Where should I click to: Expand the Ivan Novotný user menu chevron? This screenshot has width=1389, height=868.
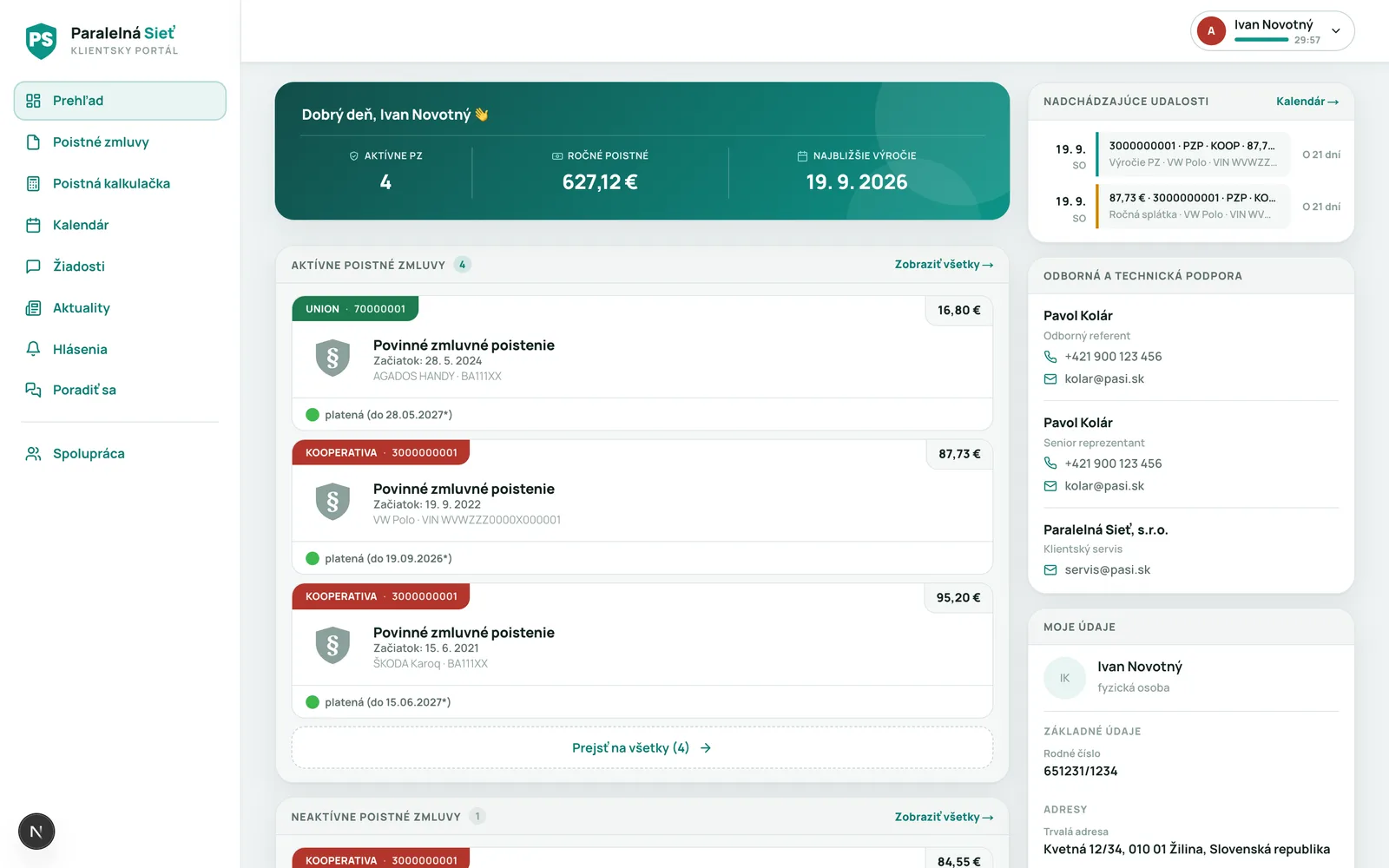pyautogui.click(x=1336, y=31)
